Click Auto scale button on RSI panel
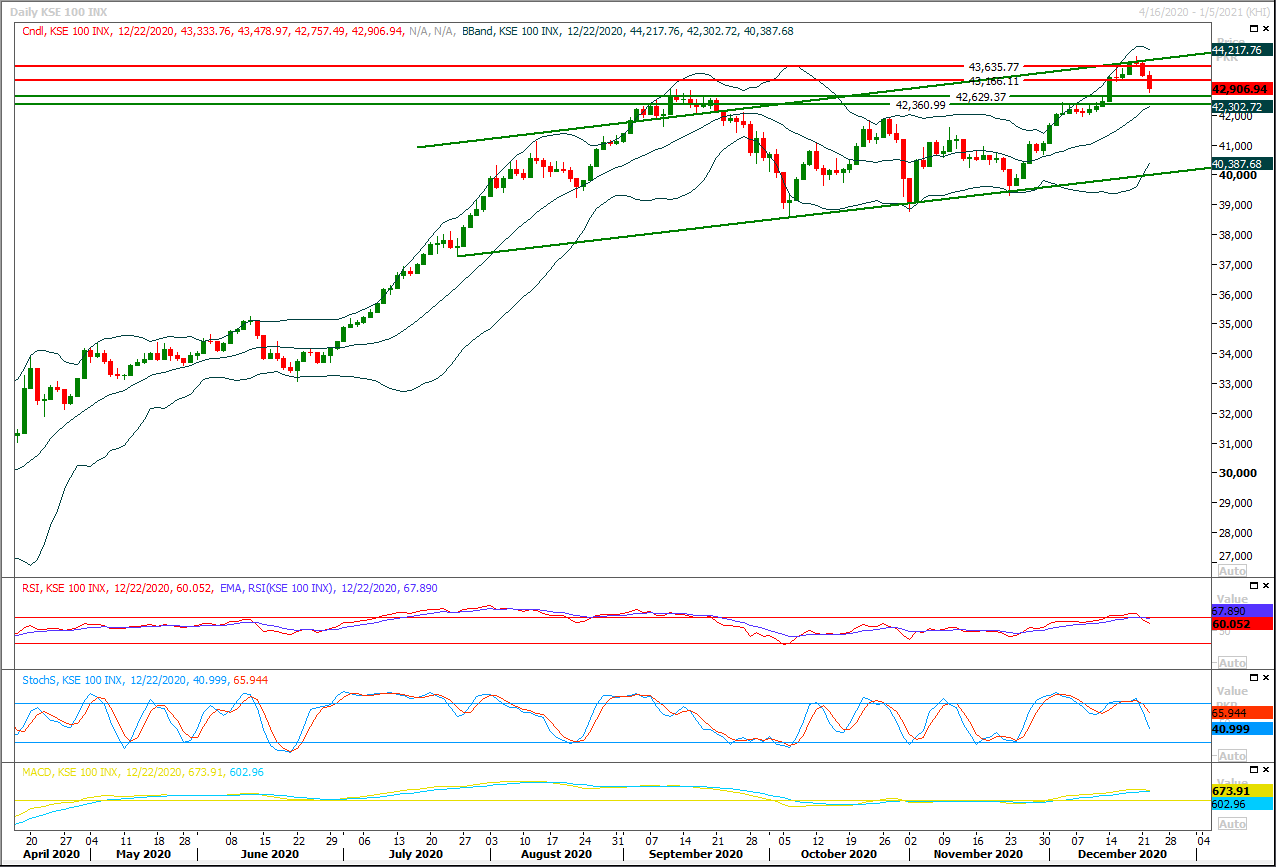The image size is (1276, 867). click(x=1232, y=662)
